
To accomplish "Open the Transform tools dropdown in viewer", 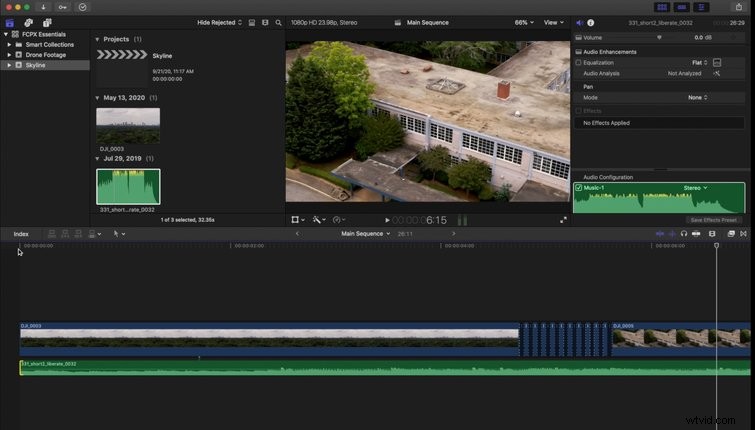I will (x=298, y=220).
